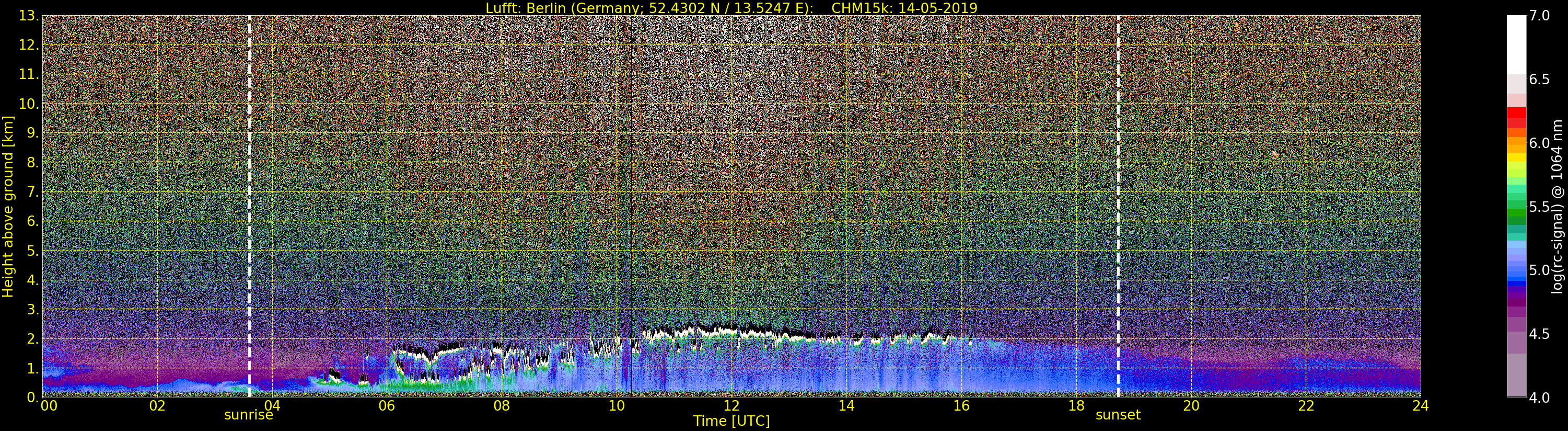Click the colorbar value 5.5
This screenshot has height=431, width=1568.
[x=1539, y=207]
